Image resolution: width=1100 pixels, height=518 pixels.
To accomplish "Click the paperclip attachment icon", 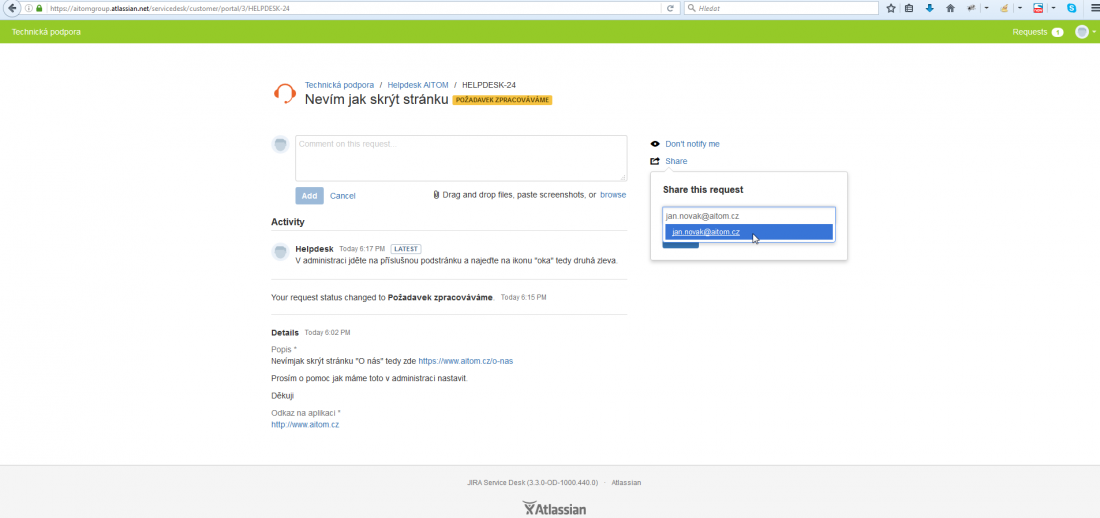I will pyautogui.click(x=436, y=195).
